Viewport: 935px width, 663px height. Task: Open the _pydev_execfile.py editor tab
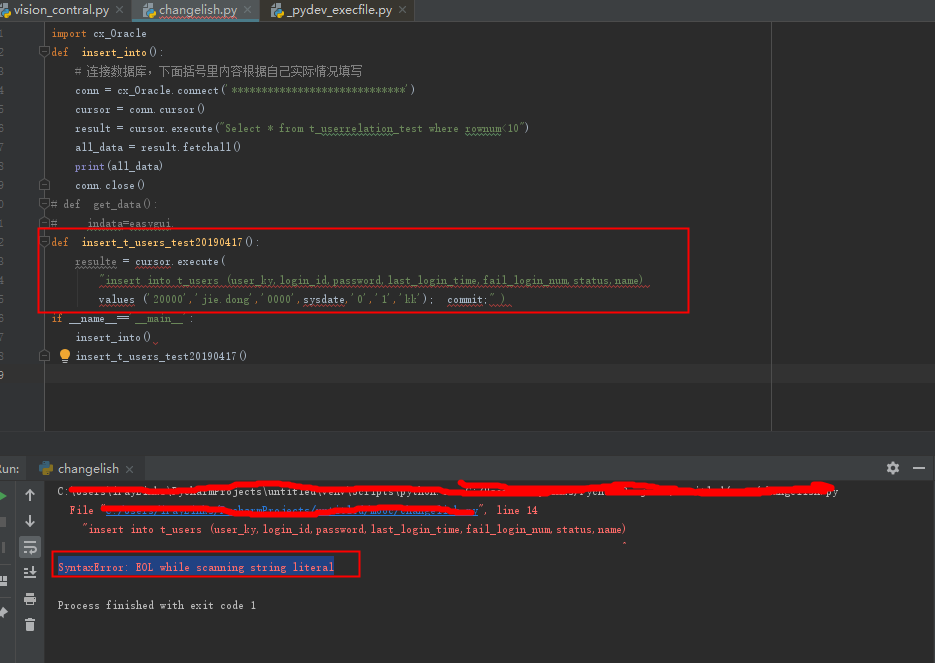[x=339, y=10]
